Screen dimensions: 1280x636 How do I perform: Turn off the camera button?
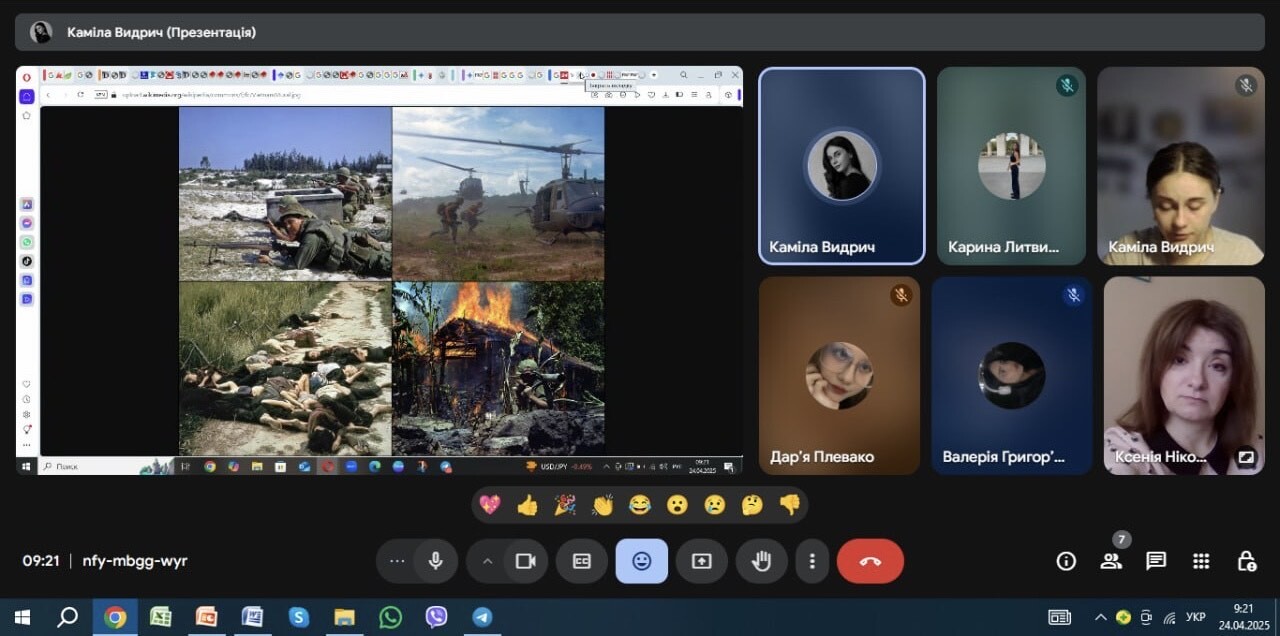click(x=525, y=561)
